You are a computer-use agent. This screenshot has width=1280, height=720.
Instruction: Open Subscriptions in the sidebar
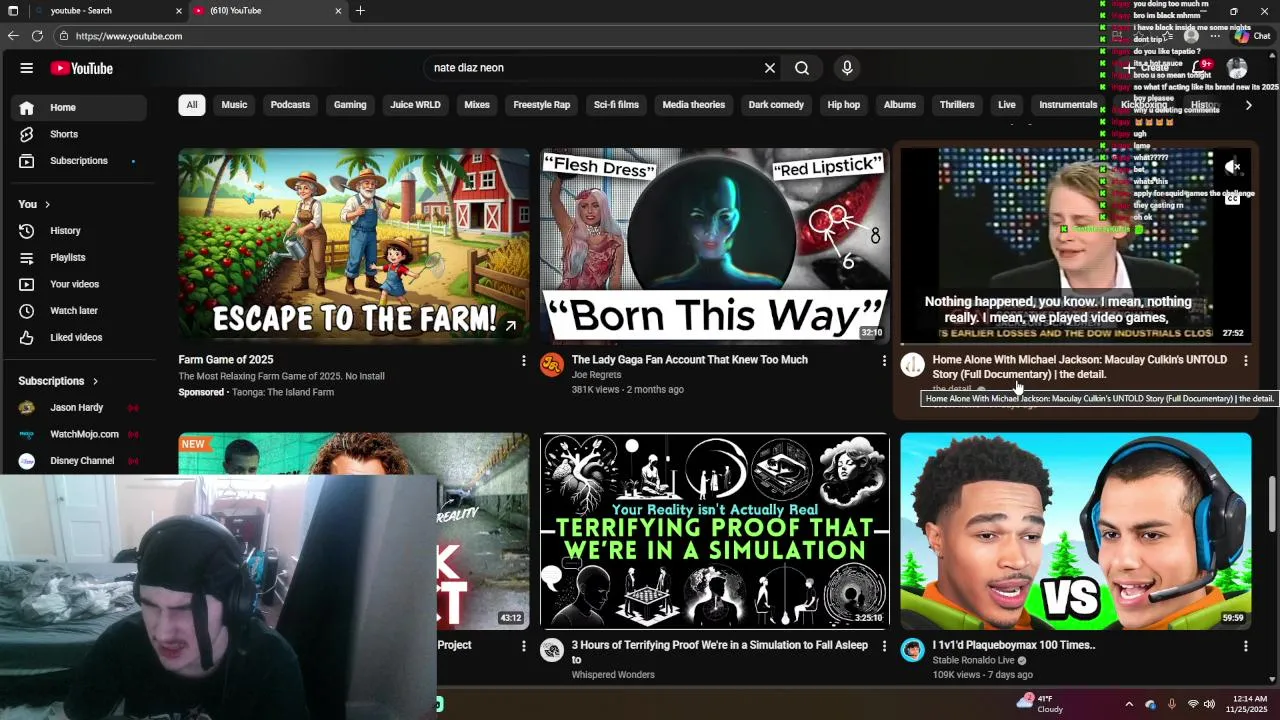click(80, 161)
